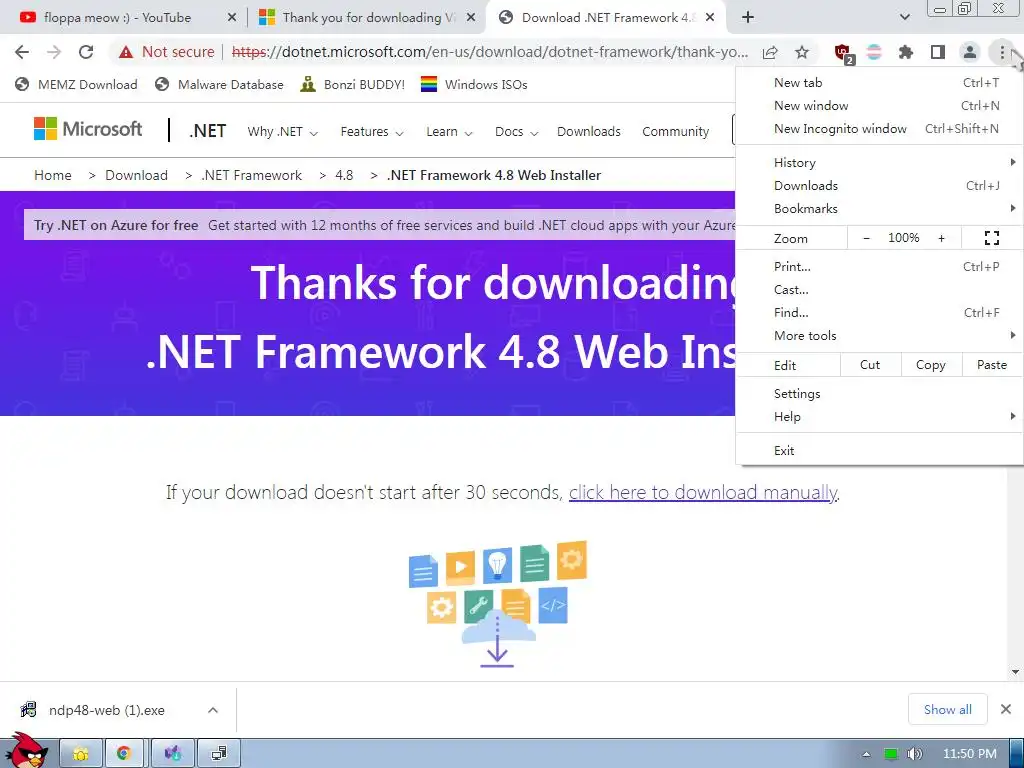1024x768 pixels.
Task: Open the Extensions puzzle piece menu
Action: coord(906,52)
